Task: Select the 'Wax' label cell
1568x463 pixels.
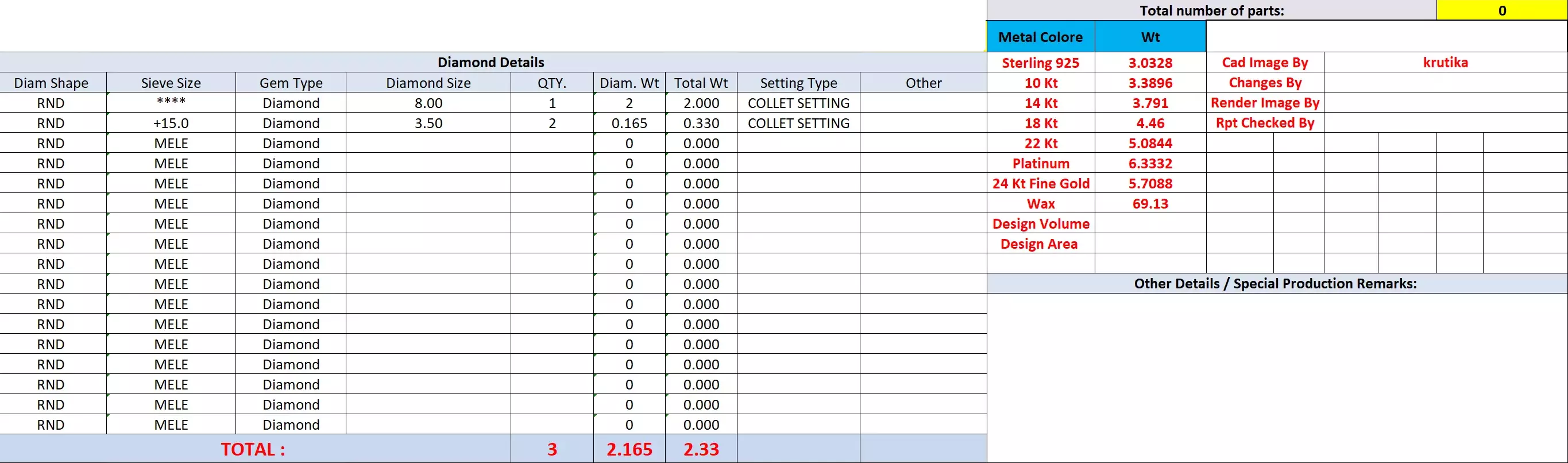Action: click(1041, 203)
